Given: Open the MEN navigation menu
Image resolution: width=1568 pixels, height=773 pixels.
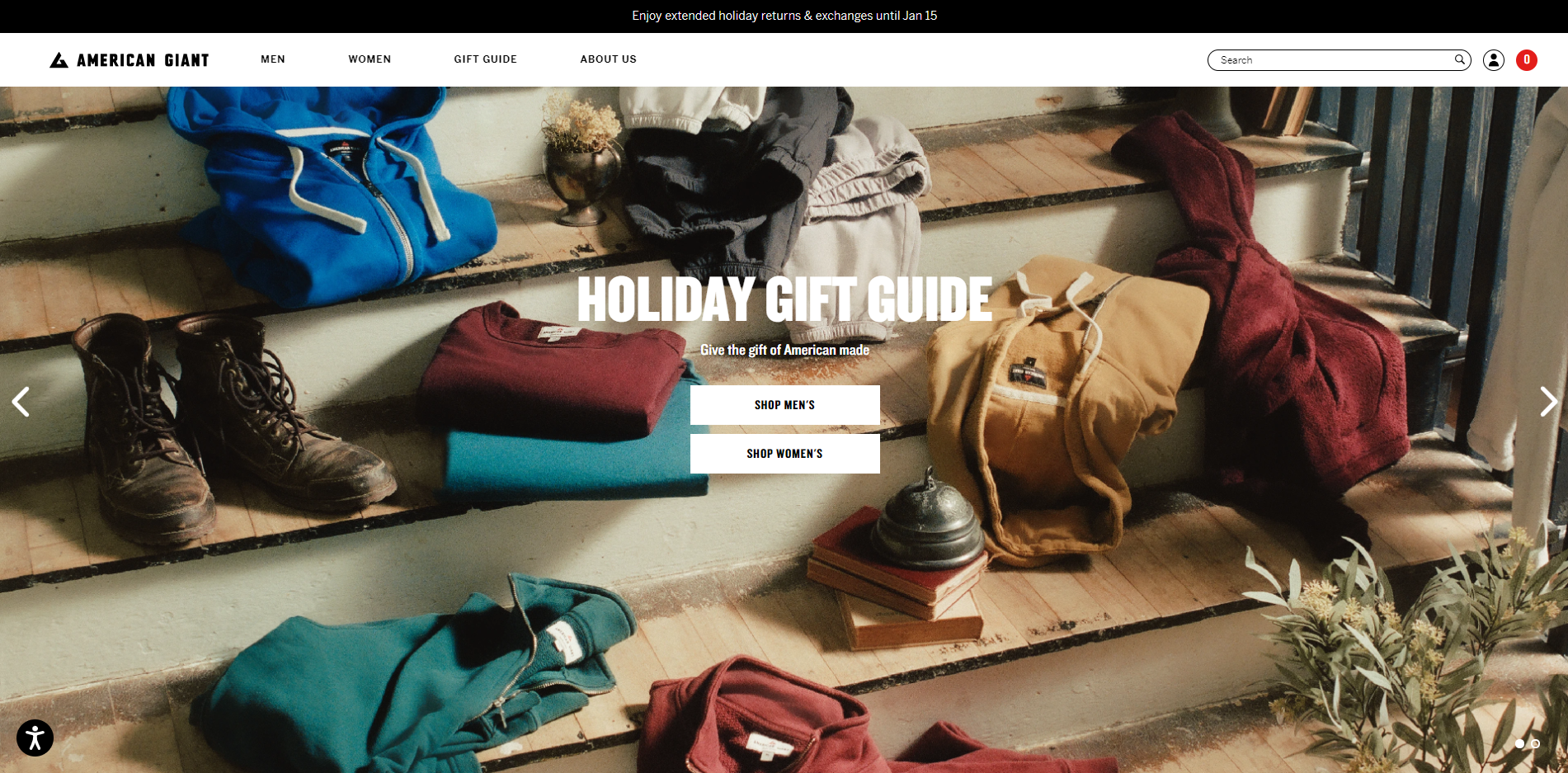Looking at the screenshot, I should click(273, 59).
